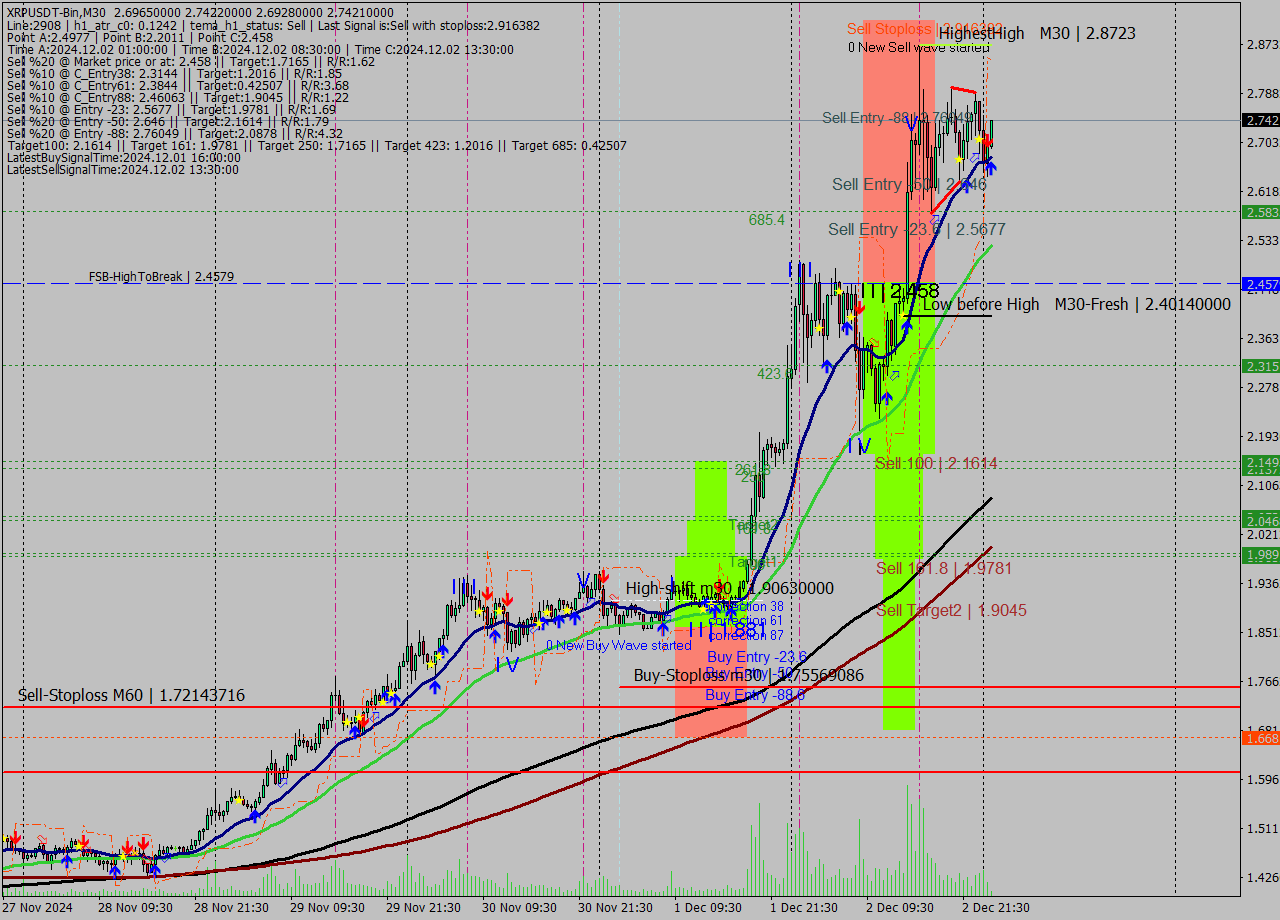
Task: Click the 'correction 38' label
Action: 745,607
